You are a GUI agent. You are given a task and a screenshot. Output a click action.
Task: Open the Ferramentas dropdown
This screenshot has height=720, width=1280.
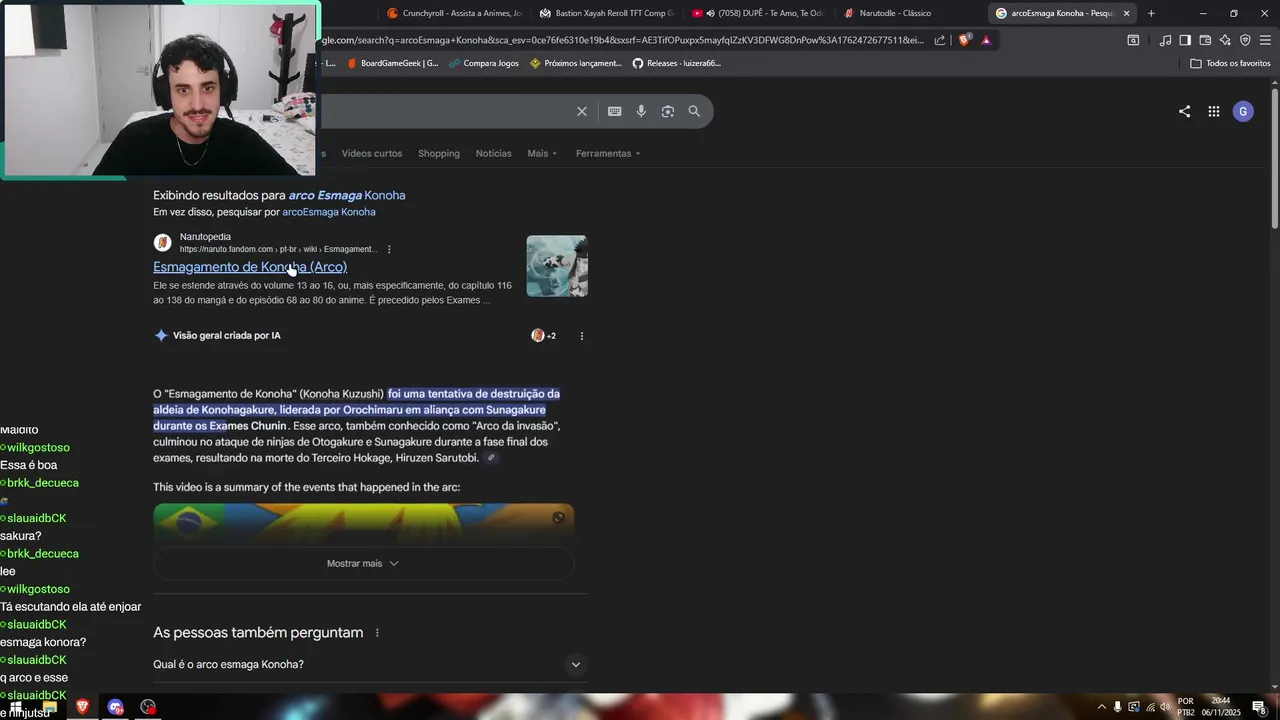point(608,153)
